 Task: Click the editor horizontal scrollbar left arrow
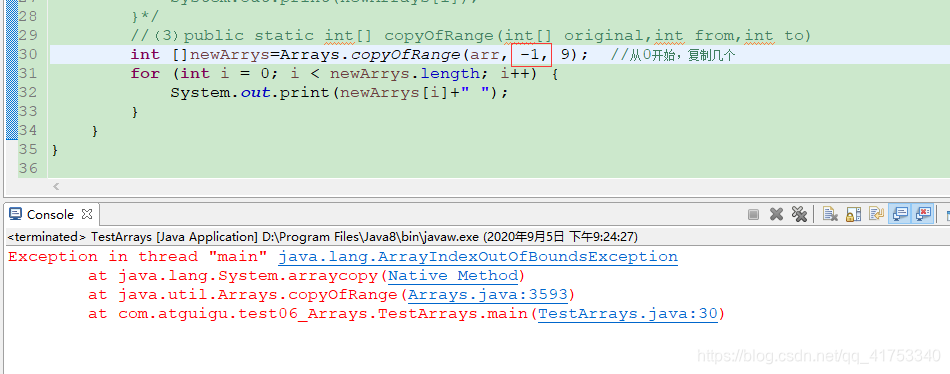tap(56, 187)
